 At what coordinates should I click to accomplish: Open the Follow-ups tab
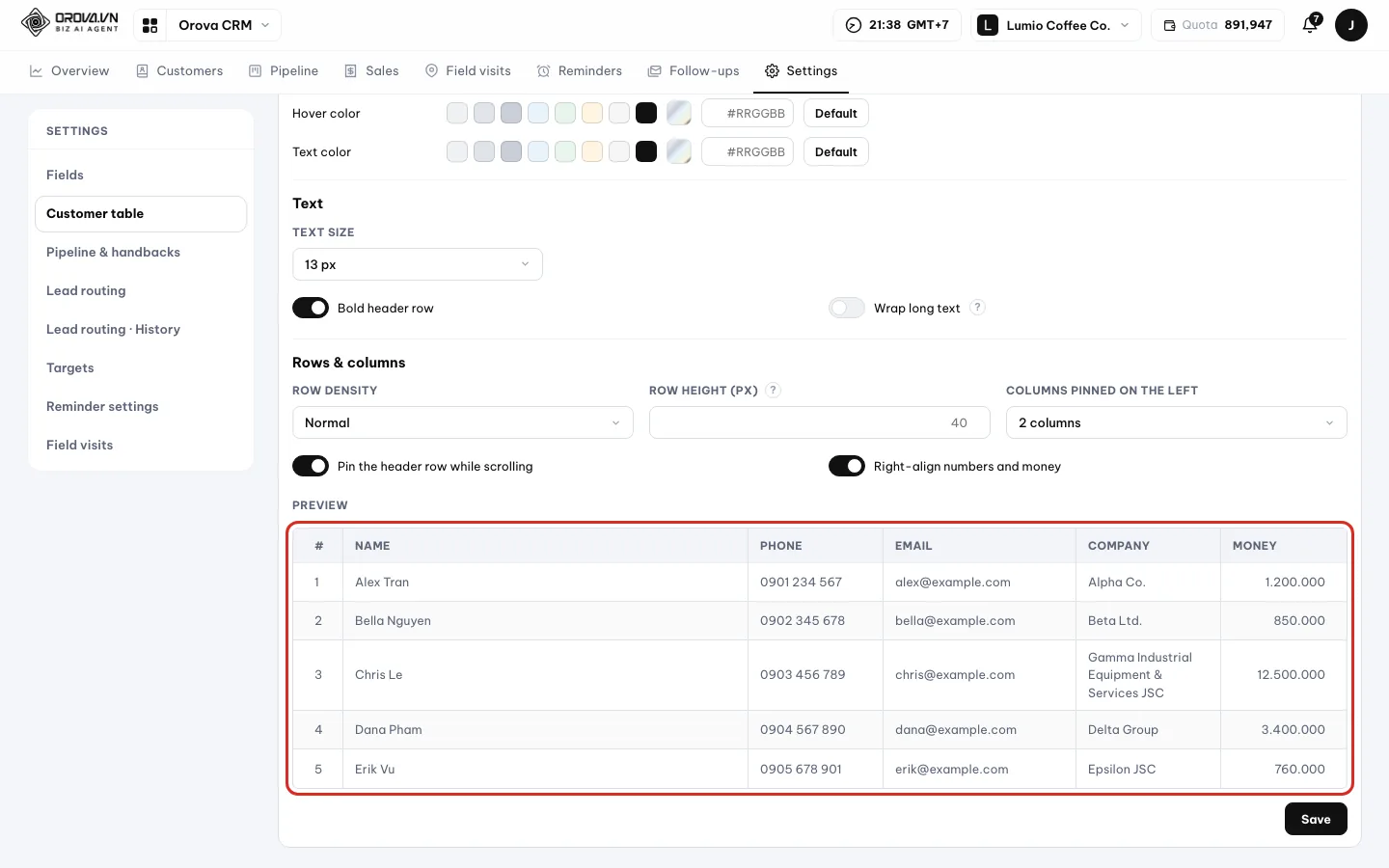coord(694,70)
